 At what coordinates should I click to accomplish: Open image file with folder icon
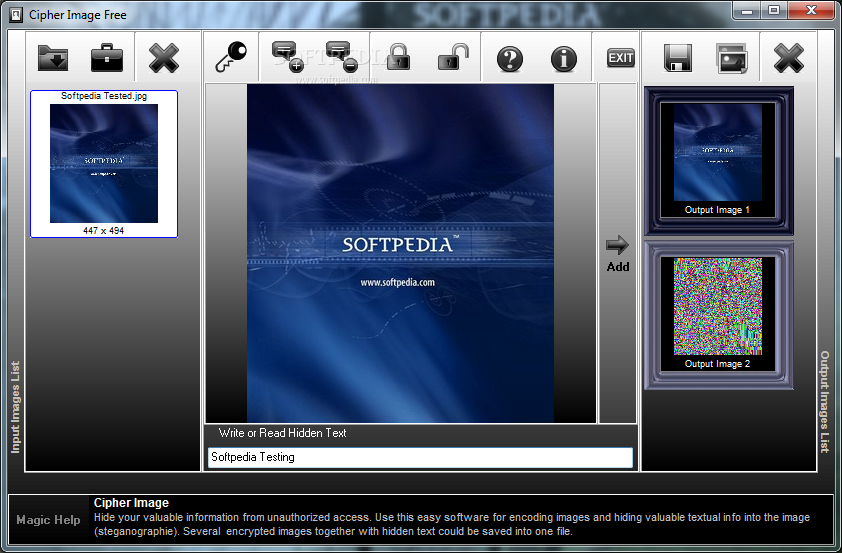(53, 58)
